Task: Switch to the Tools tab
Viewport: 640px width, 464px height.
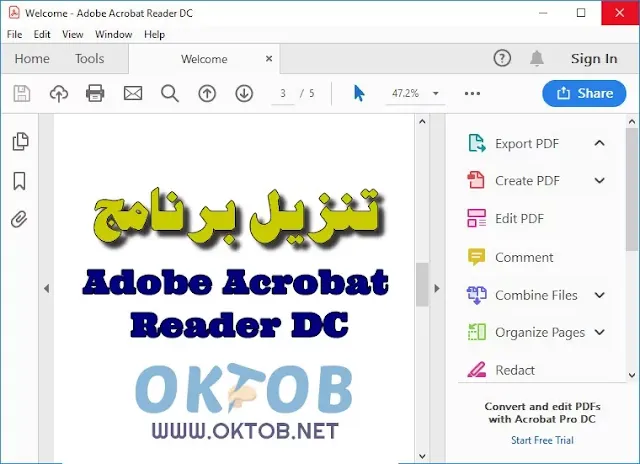Action: point(89,59)
